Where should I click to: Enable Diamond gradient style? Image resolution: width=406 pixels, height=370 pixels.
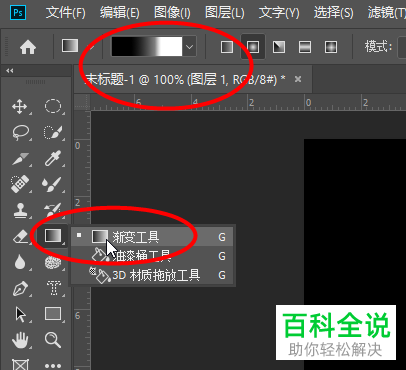point(331,47)
